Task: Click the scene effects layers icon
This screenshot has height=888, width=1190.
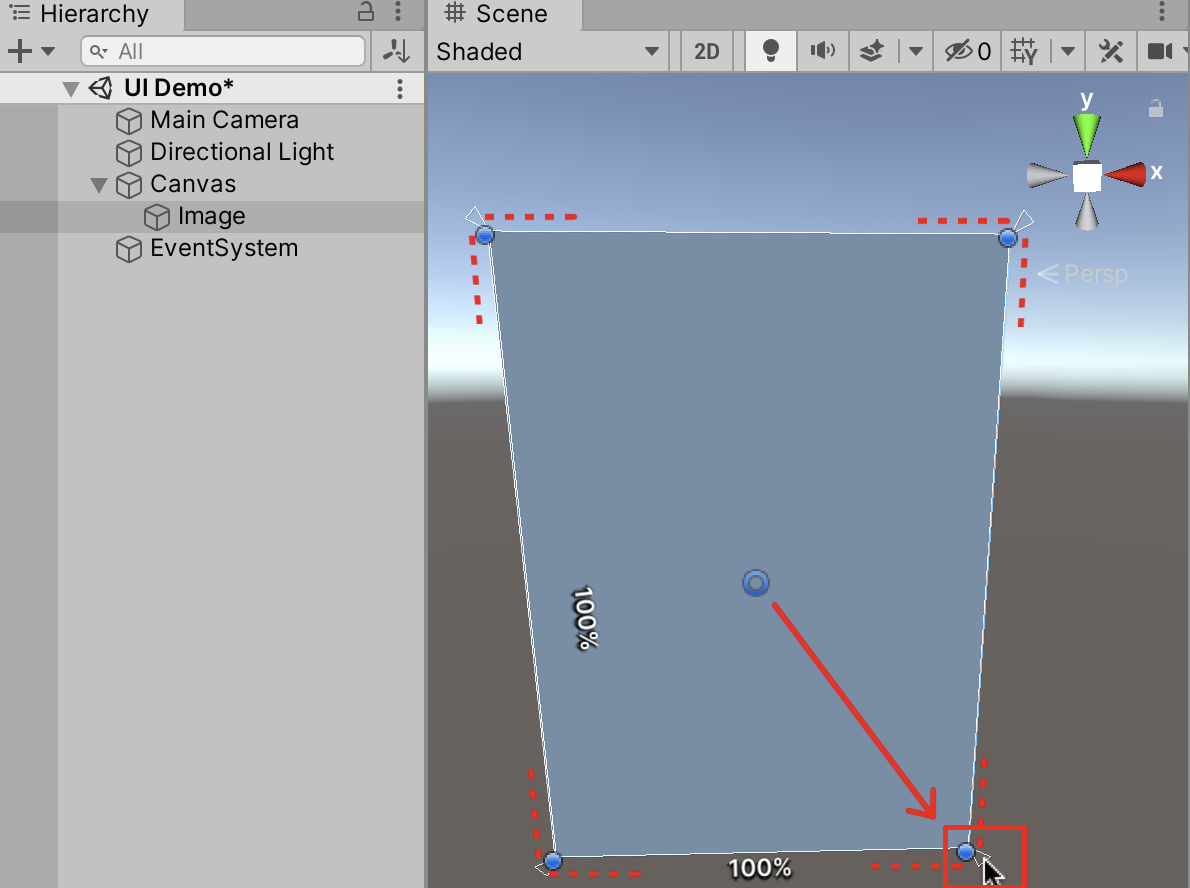Action: click(x=873, y=51)
